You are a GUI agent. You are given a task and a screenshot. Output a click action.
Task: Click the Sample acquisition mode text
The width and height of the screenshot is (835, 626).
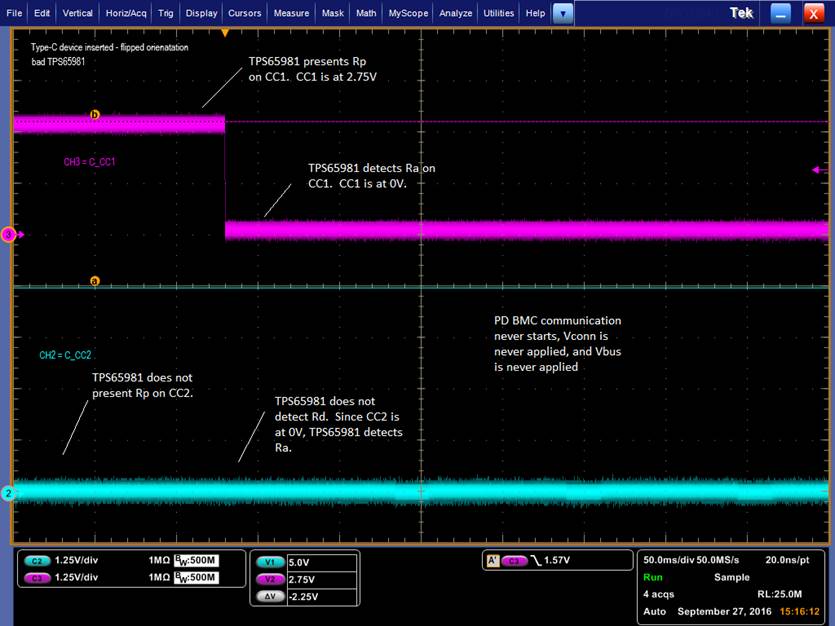click(x=731, y=577)
